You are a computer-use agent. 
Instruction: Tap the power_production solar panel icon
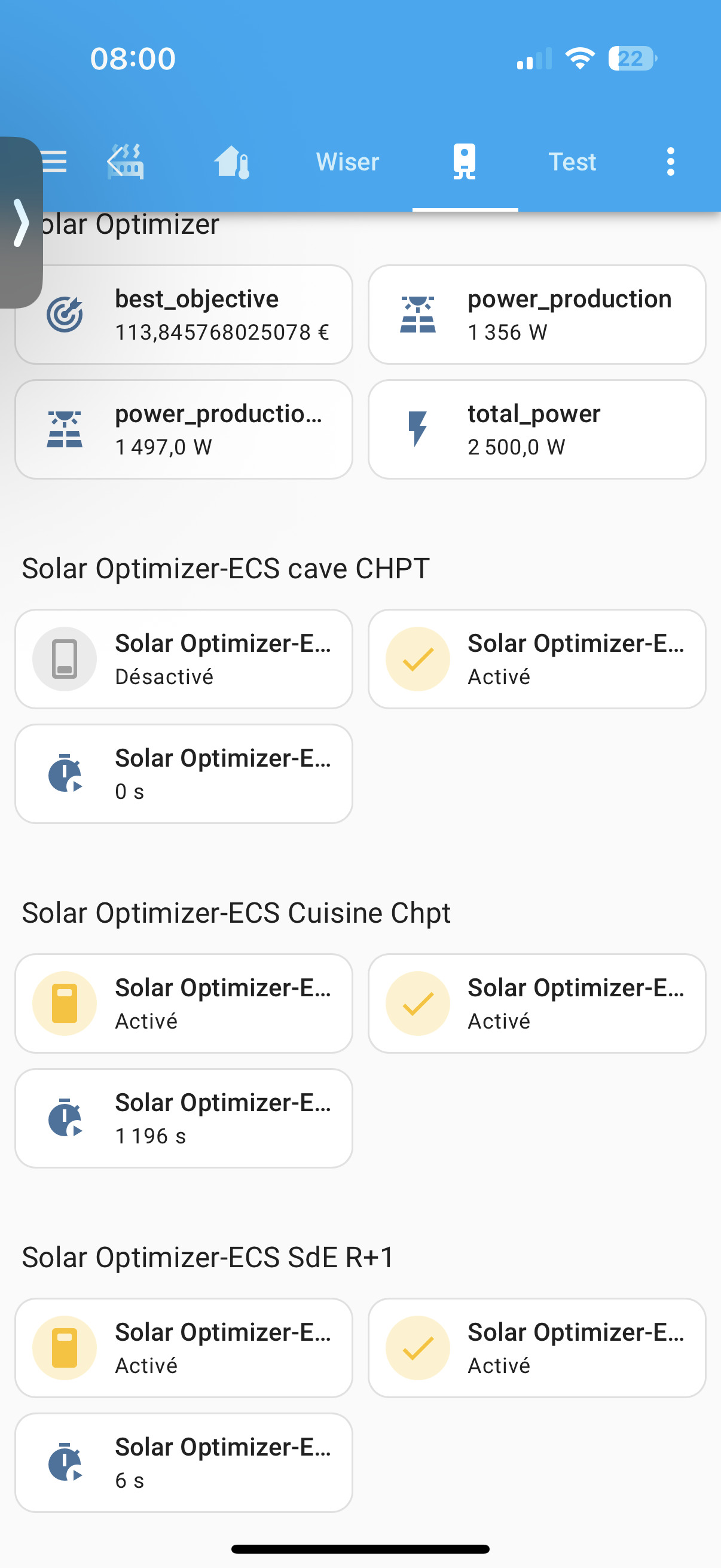pyautogui.click(x=417, y=315)
